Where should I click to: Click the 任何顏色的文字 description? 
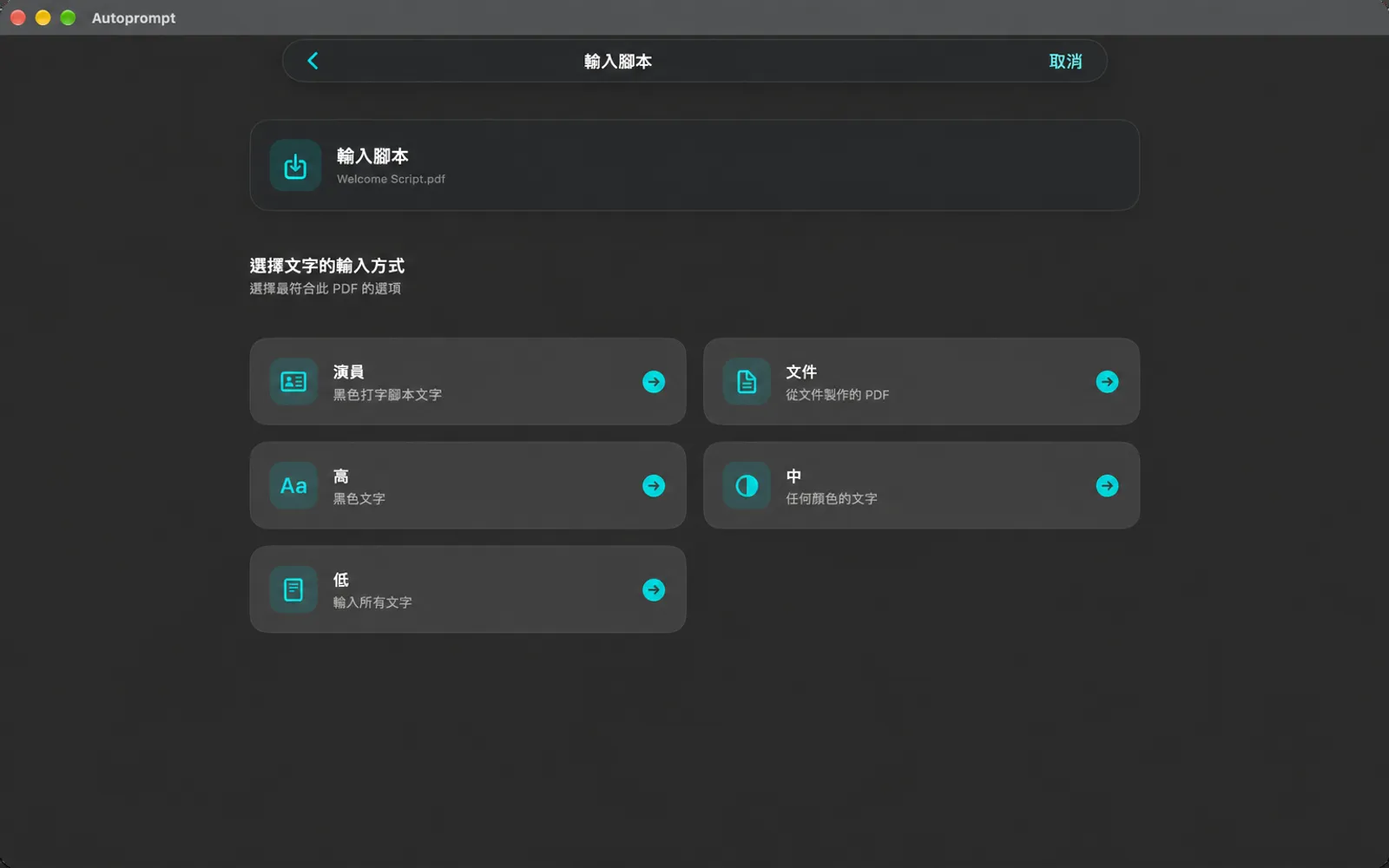pos(832,499)
